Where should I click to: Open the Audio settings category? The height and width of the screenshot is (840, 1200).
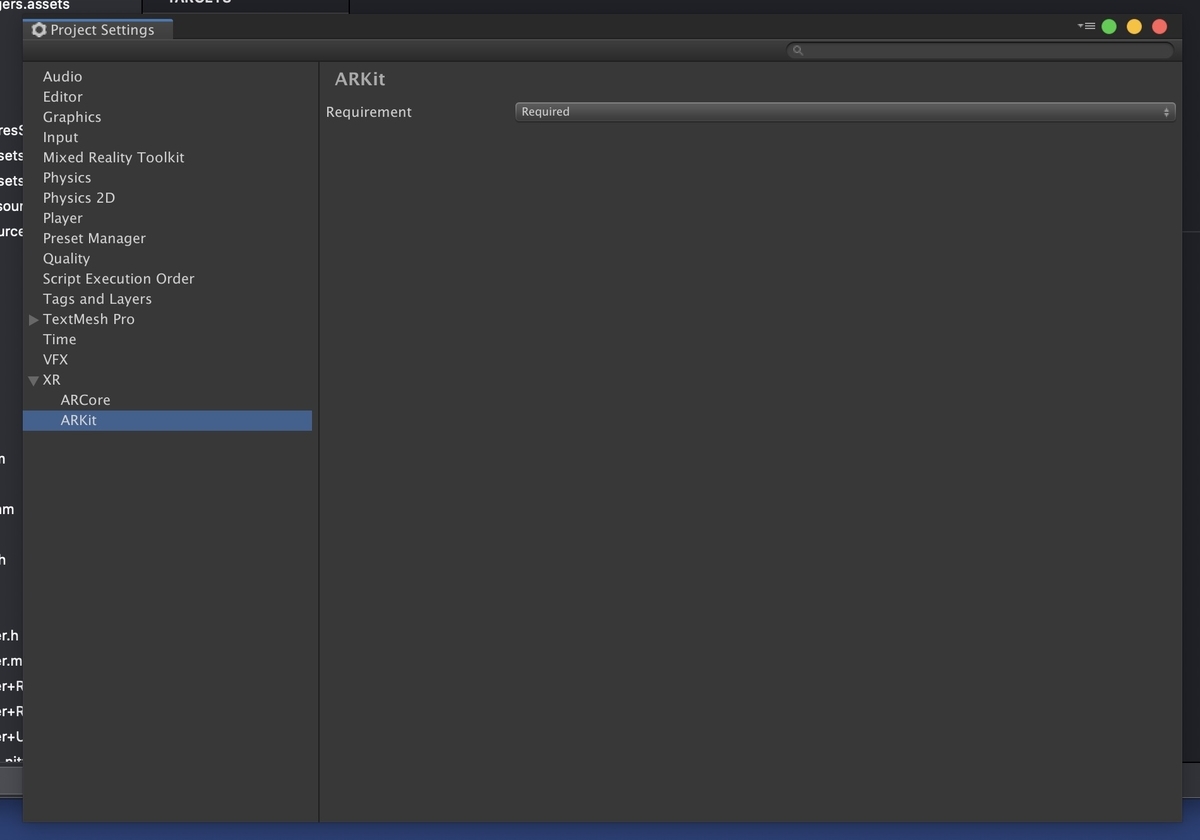tap(62, 77)
